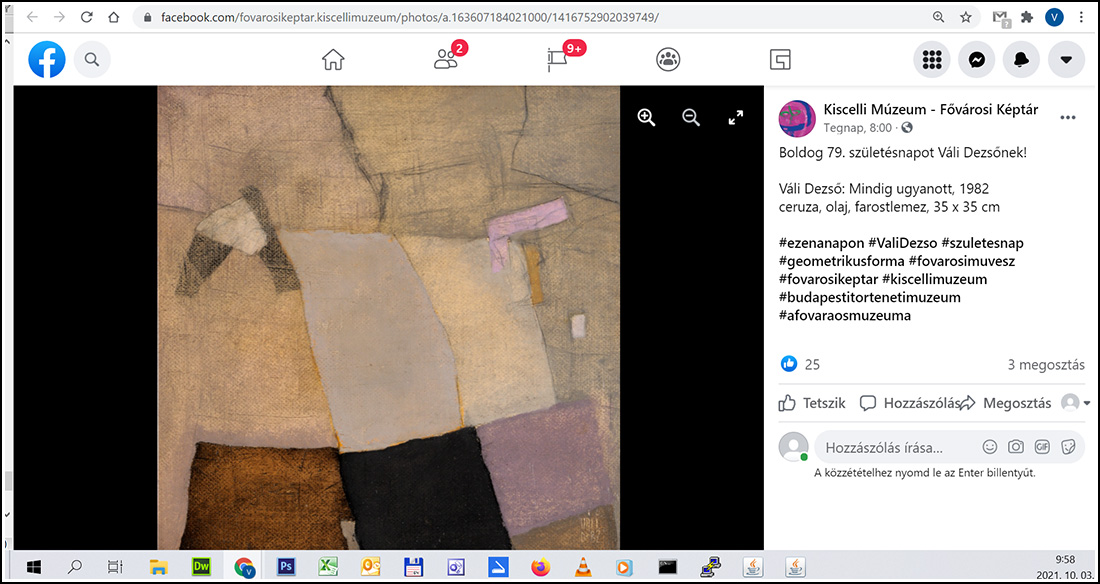Show Facebook notifications bell

pos(1021,60)
